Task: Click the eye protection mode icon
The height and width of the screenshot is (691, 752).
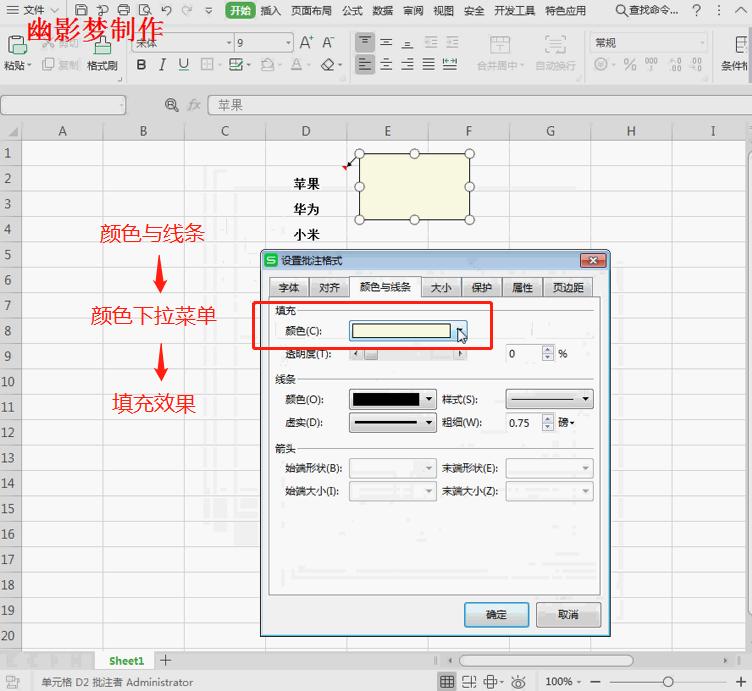Action: tap(518, 681)
